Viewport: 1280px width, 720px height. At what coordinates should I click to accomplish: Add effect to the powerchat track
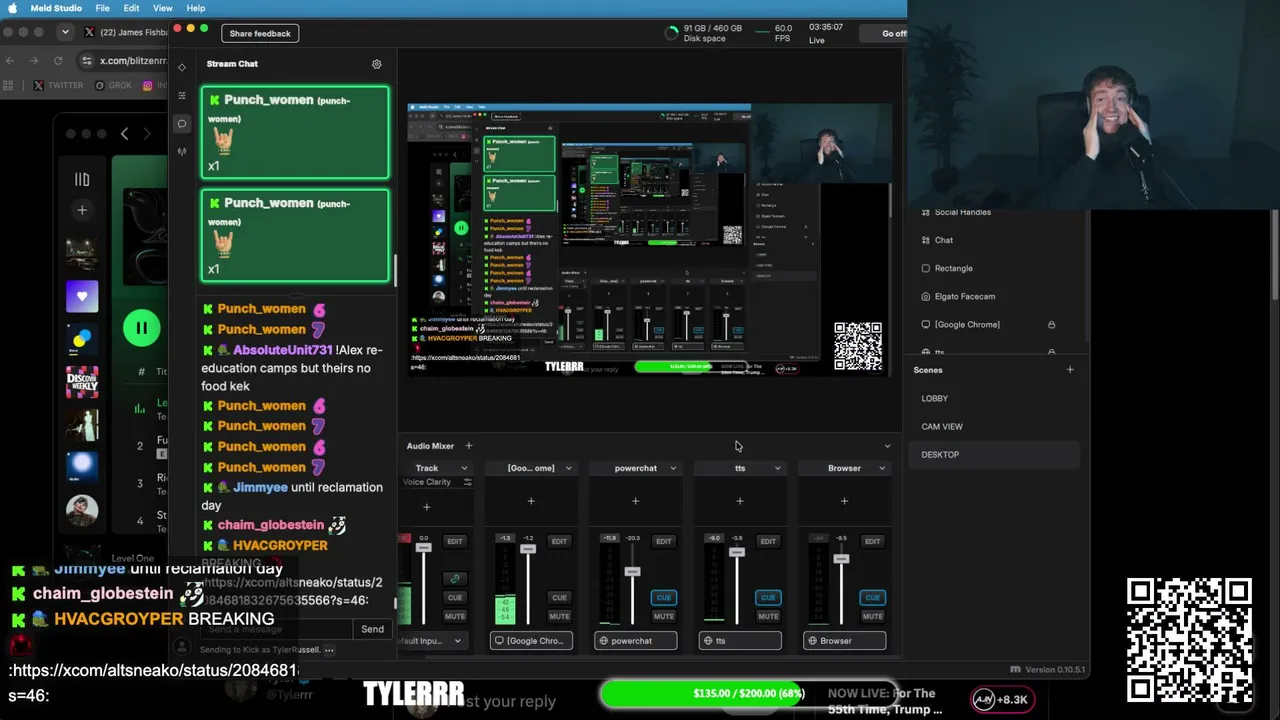pyautogui.click(x=635, y=501)
